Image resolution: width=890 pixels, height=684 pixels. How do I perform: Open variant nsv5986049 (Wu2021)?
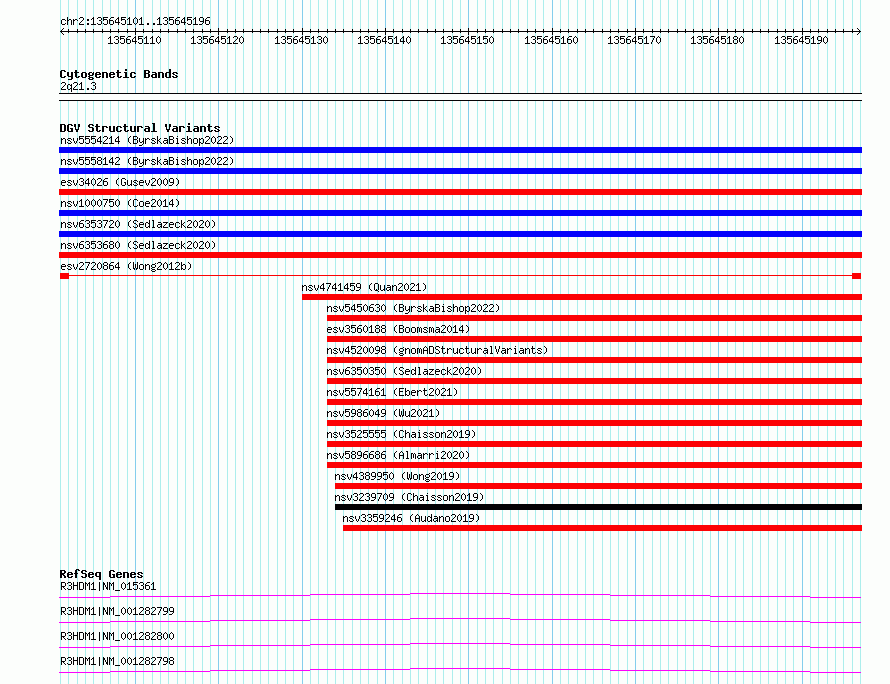pos(383,413)
